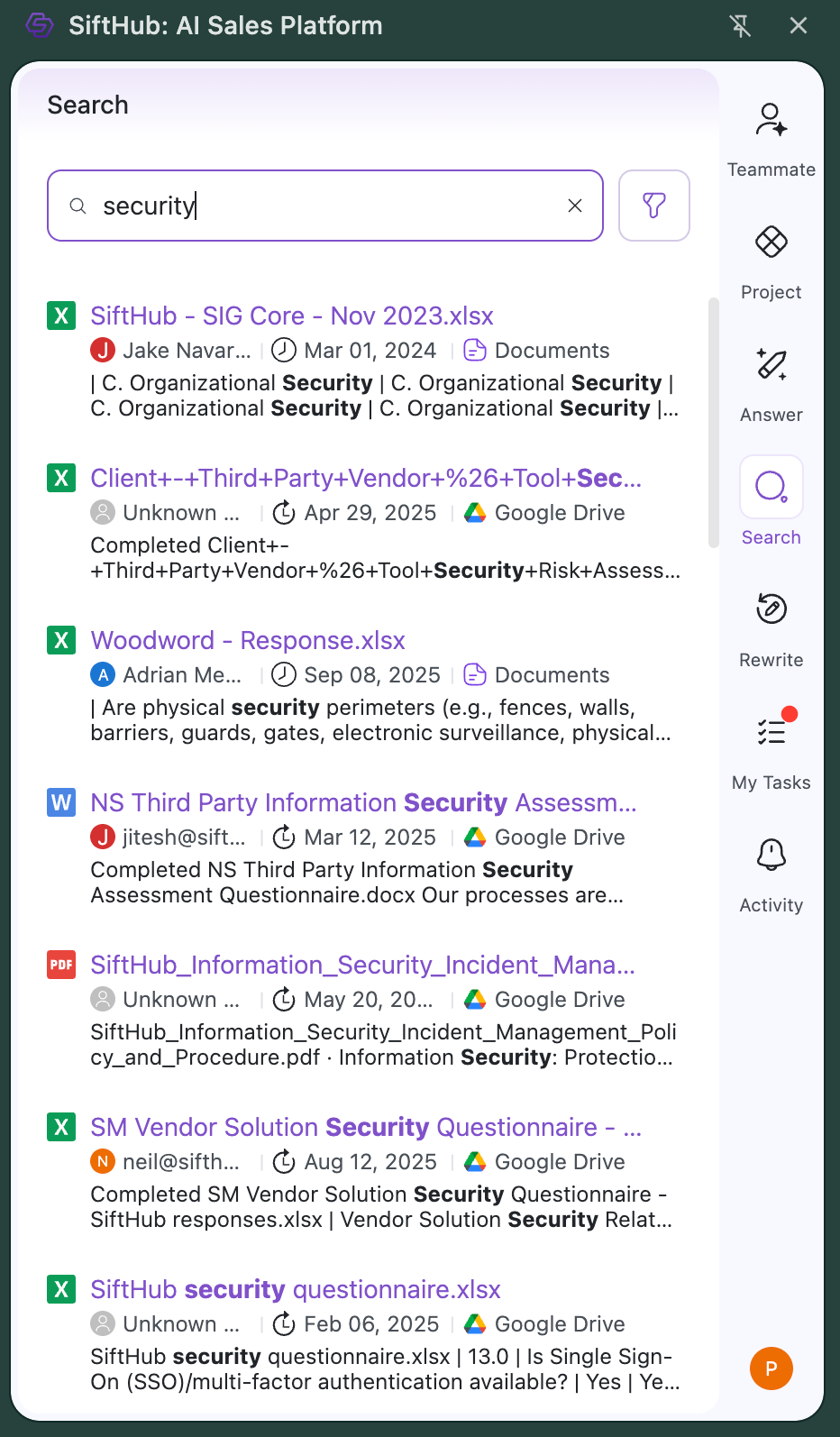This screenshot has width=840, height=1437.
Task: Click the orange P profile avatar
Action: pos(771,1368)
